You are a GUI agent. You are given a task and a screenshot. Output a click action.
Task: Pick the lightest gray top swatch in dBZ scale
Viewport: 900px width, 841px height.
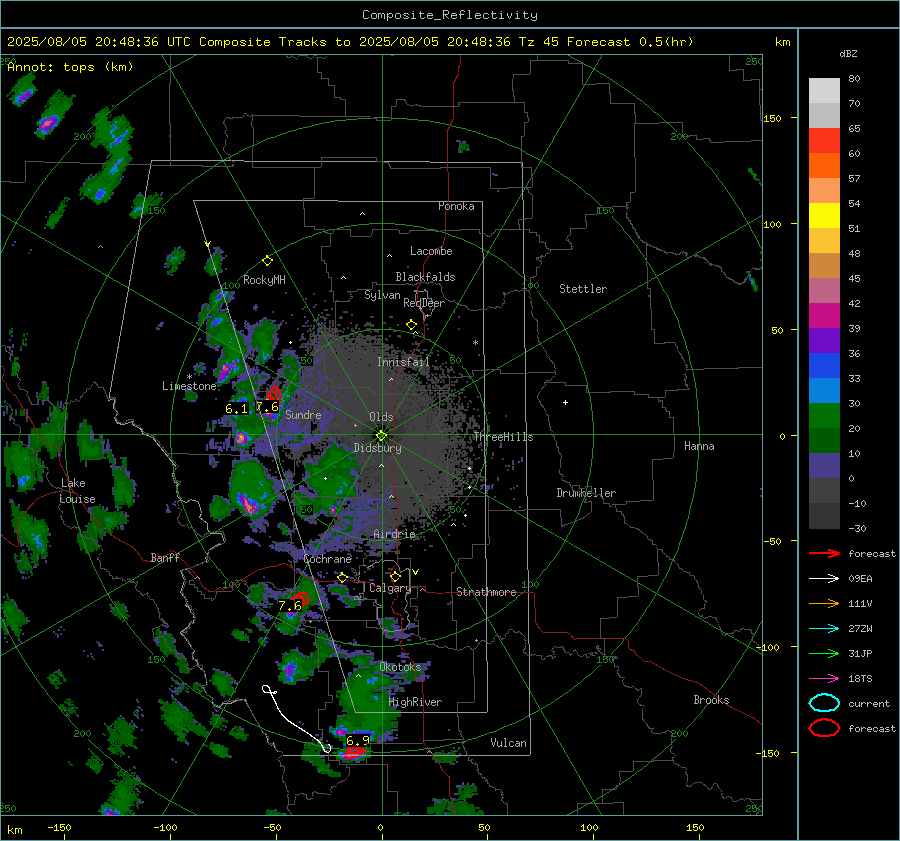tap(824, 90)
